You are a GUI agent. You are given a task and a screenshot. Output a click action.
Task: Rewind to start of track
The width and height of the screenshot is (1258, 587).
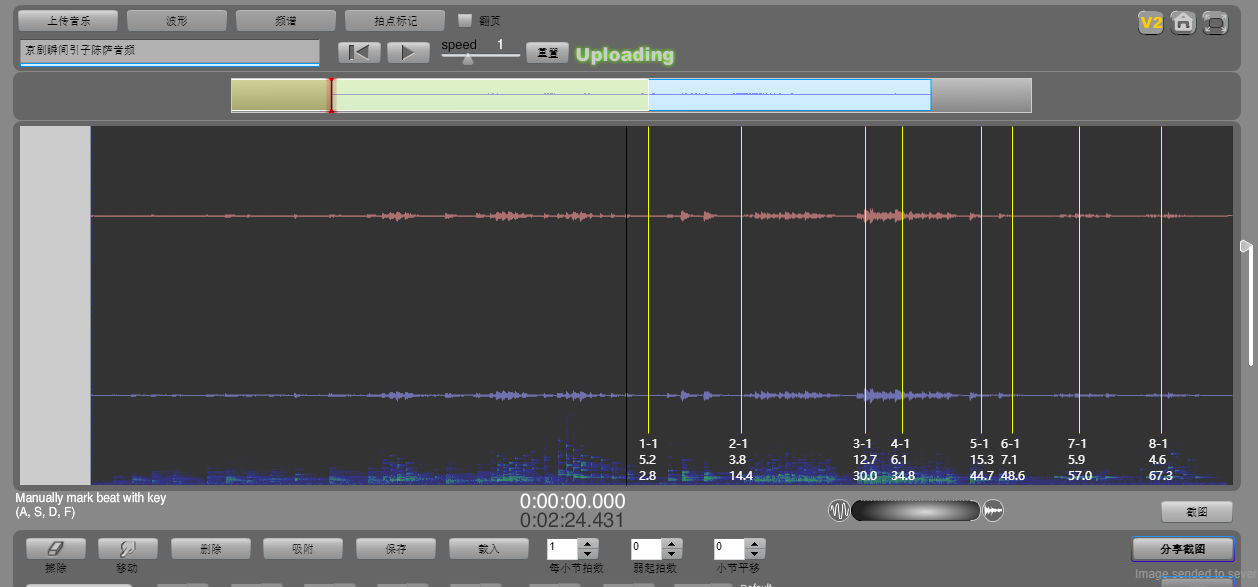(x=359, y=53)
